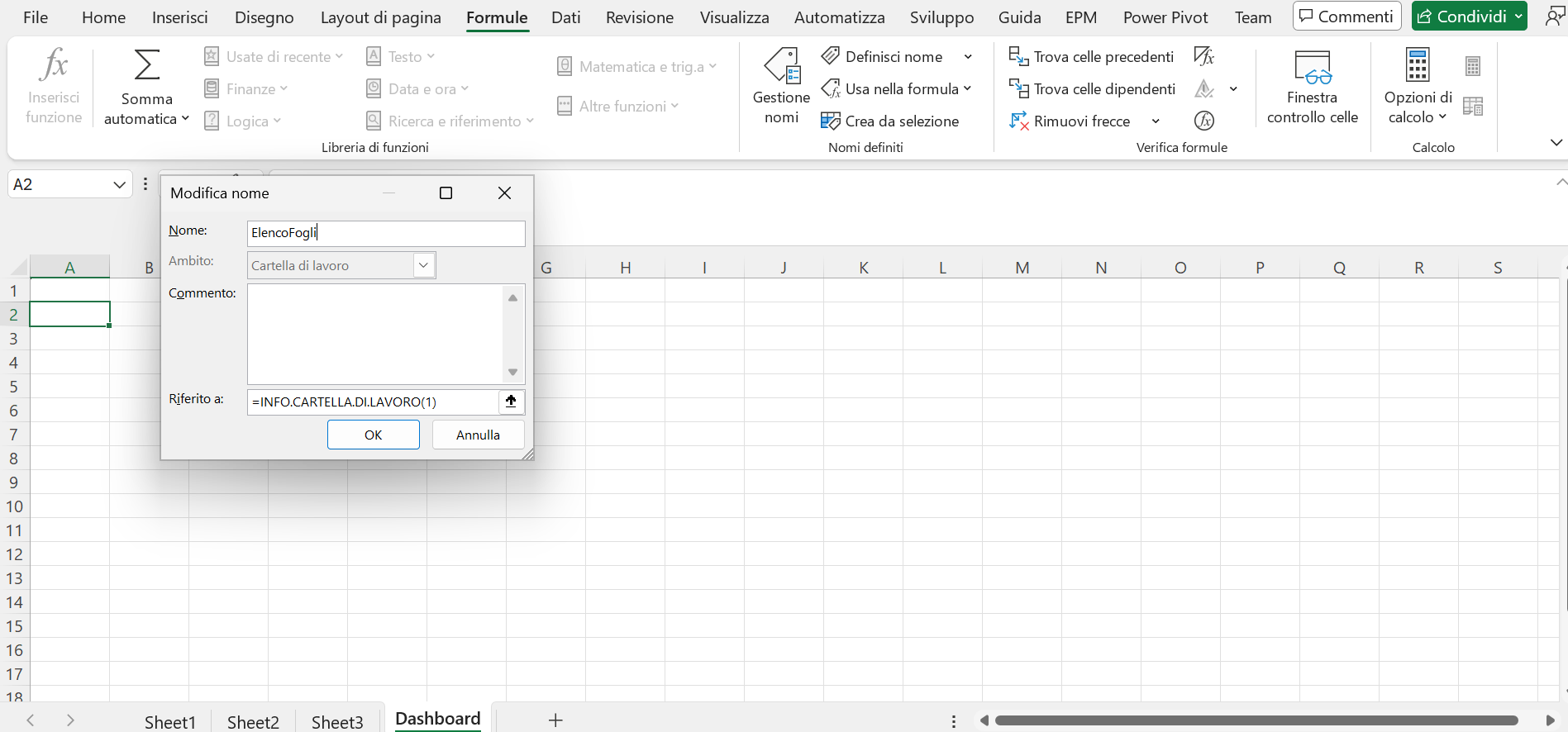Open the error checking dropdown arrow
Viewport: 1568px width, 732px height.
click(1233, 88)
